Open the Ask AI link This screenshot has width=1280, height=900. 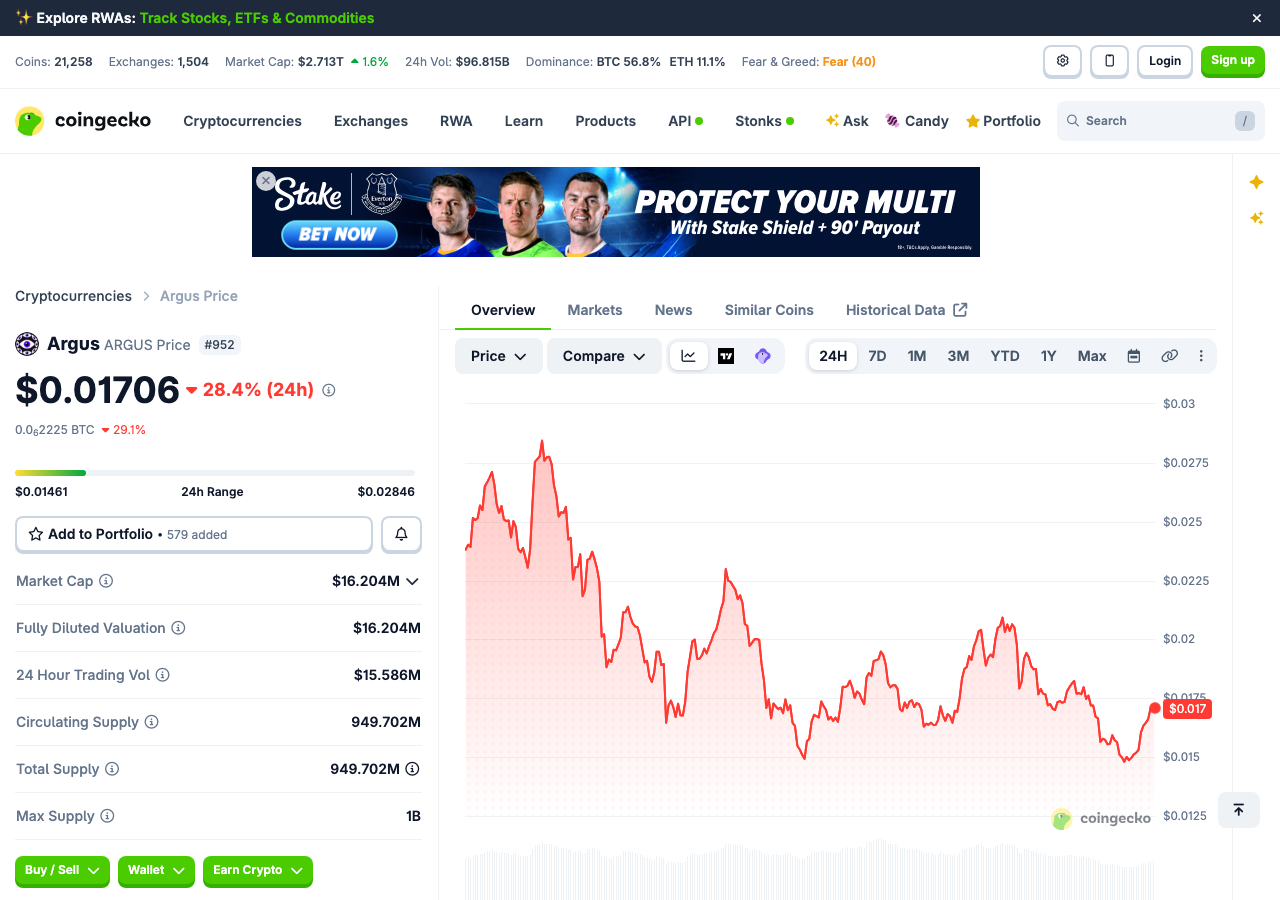coord(847,121)
